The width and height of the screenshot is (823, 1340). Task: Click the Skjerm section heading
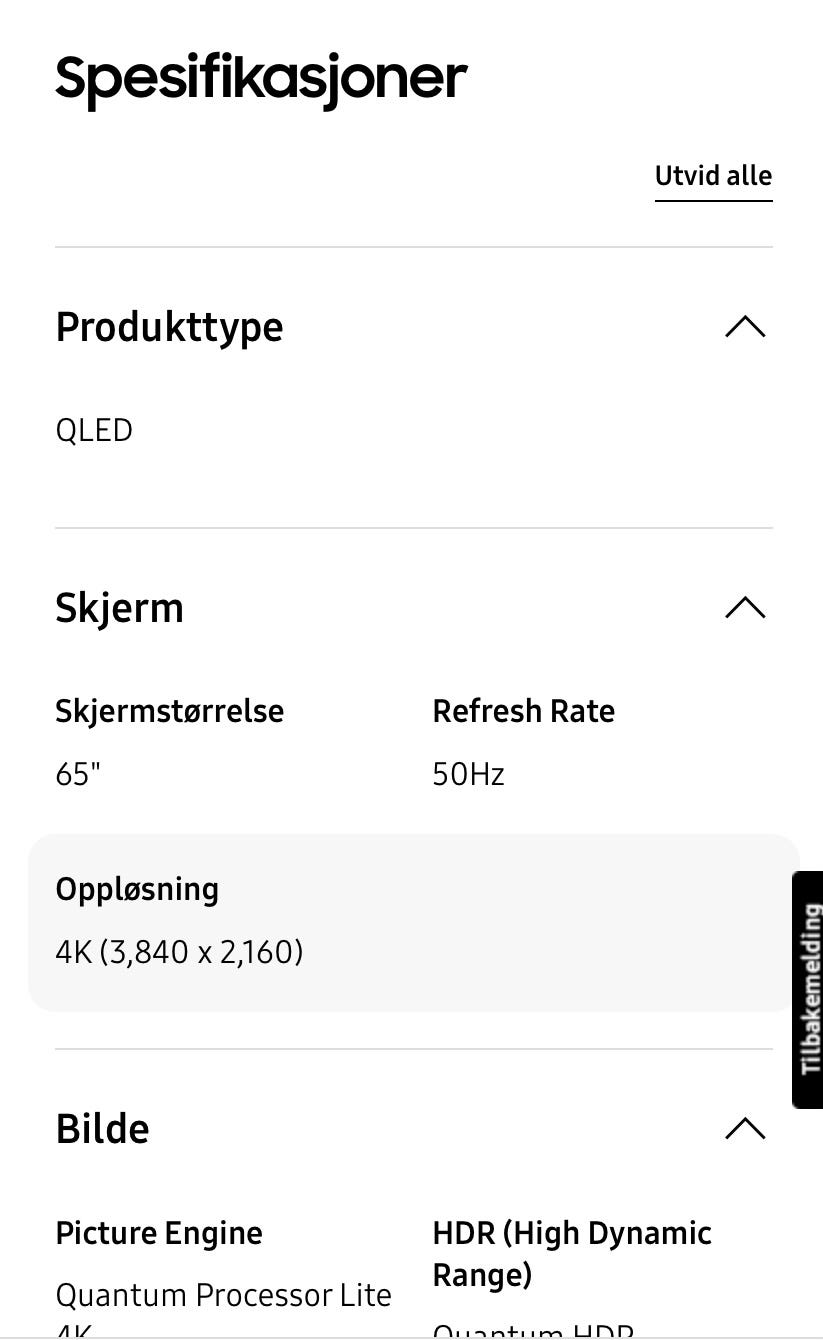click(119, 608)
